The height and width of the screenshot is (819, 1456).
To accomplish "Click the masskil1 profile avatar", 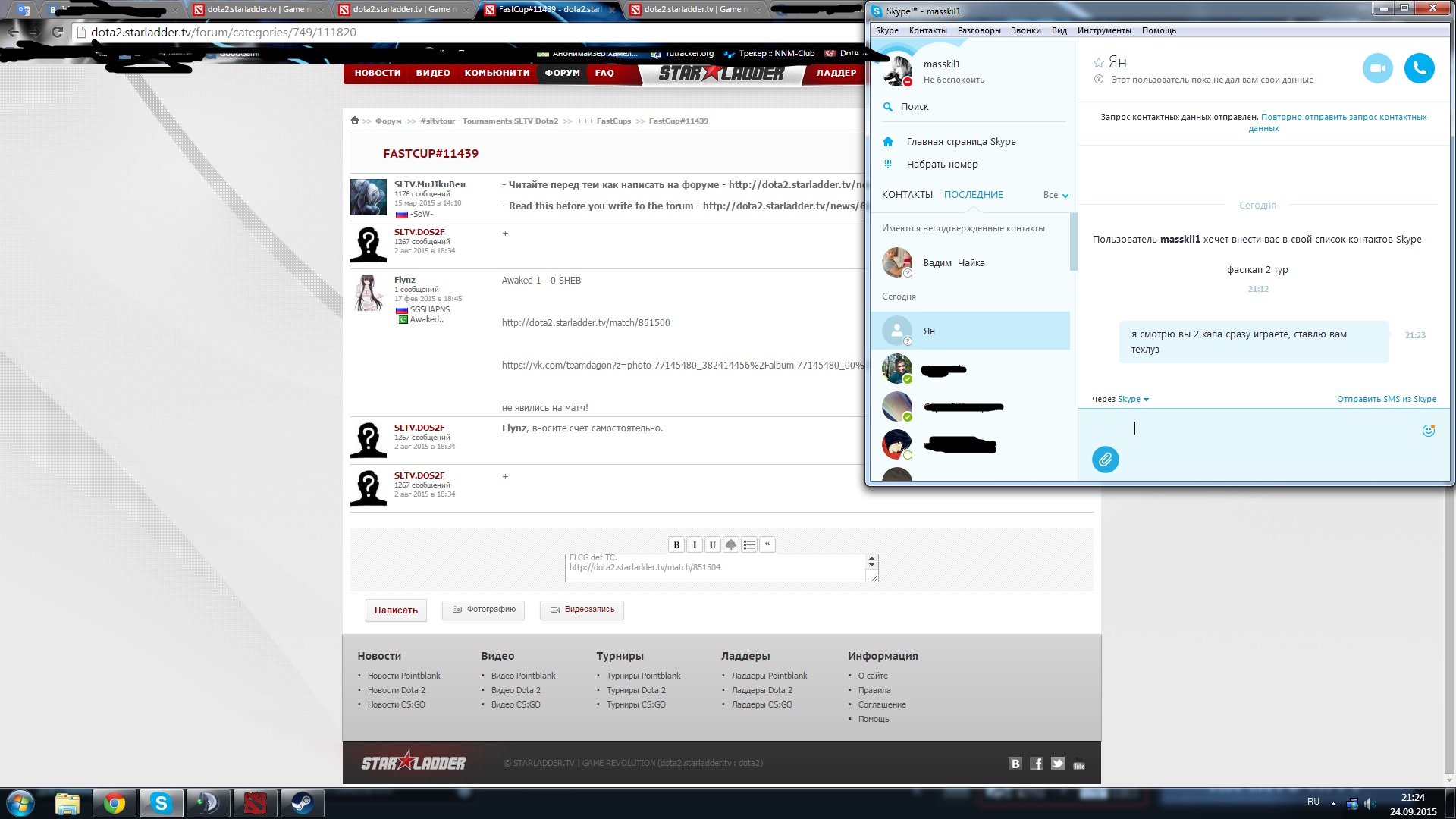I will 897,71.
